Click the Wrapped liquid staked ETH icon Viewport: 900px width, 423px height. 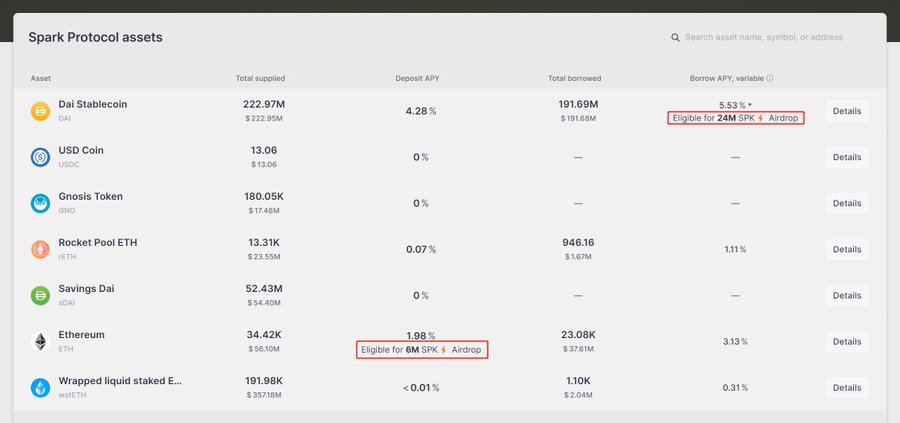pyautogui.click(x=40, y=387)
